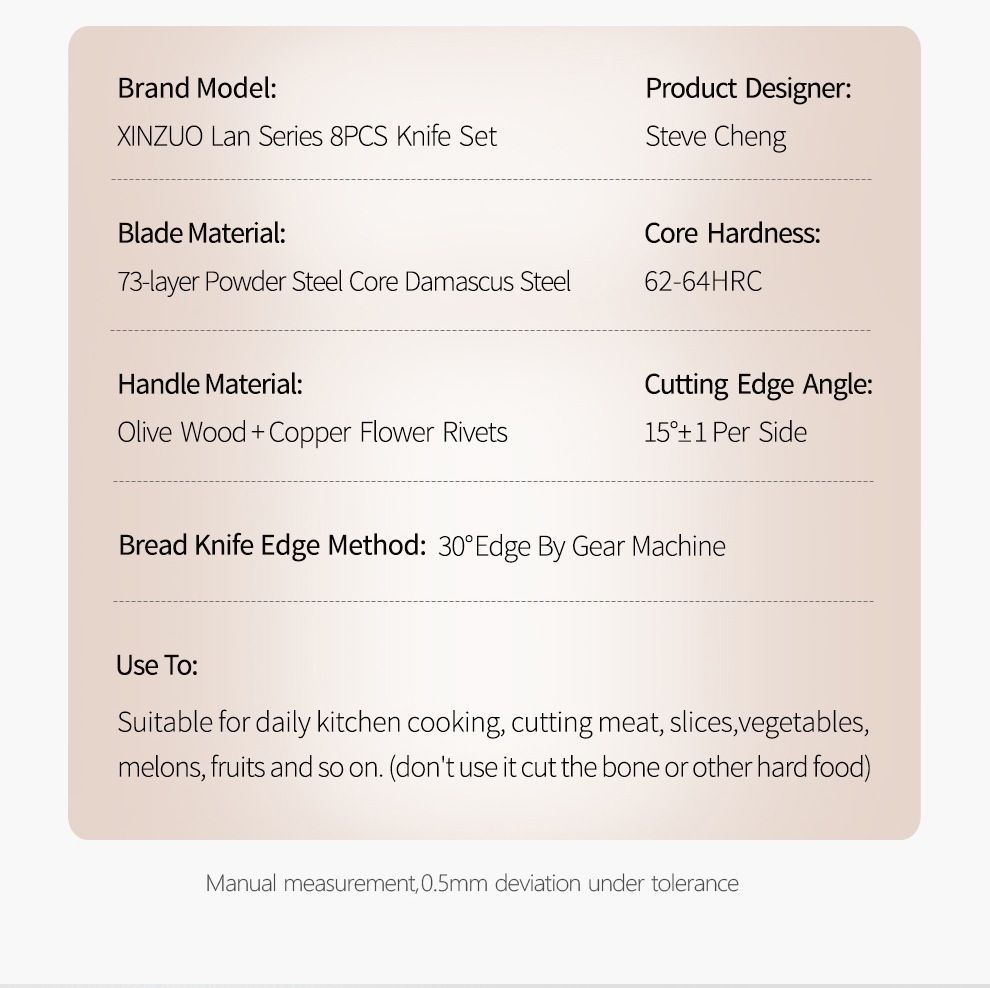Click the "Bread Knife Edge Method:" label

point(272,545)
